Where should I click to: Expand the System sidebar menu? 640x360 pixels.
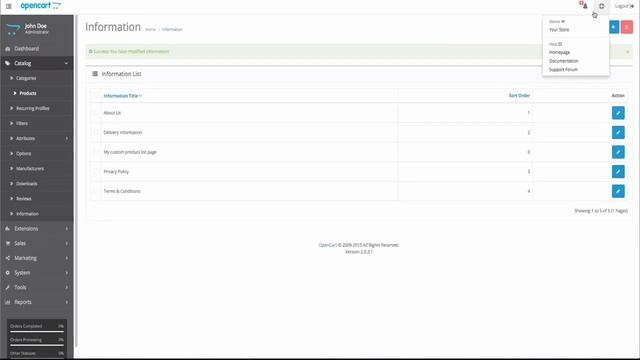37,273
